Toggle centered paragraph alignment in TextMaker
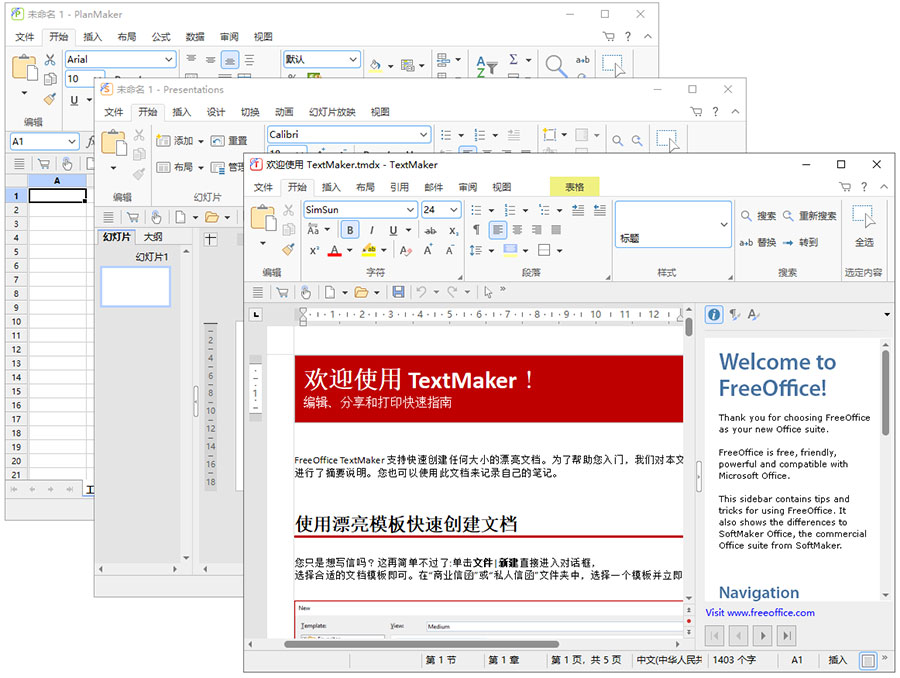The height and width of the screenshot is (678, 900). (x=517, y=230)
